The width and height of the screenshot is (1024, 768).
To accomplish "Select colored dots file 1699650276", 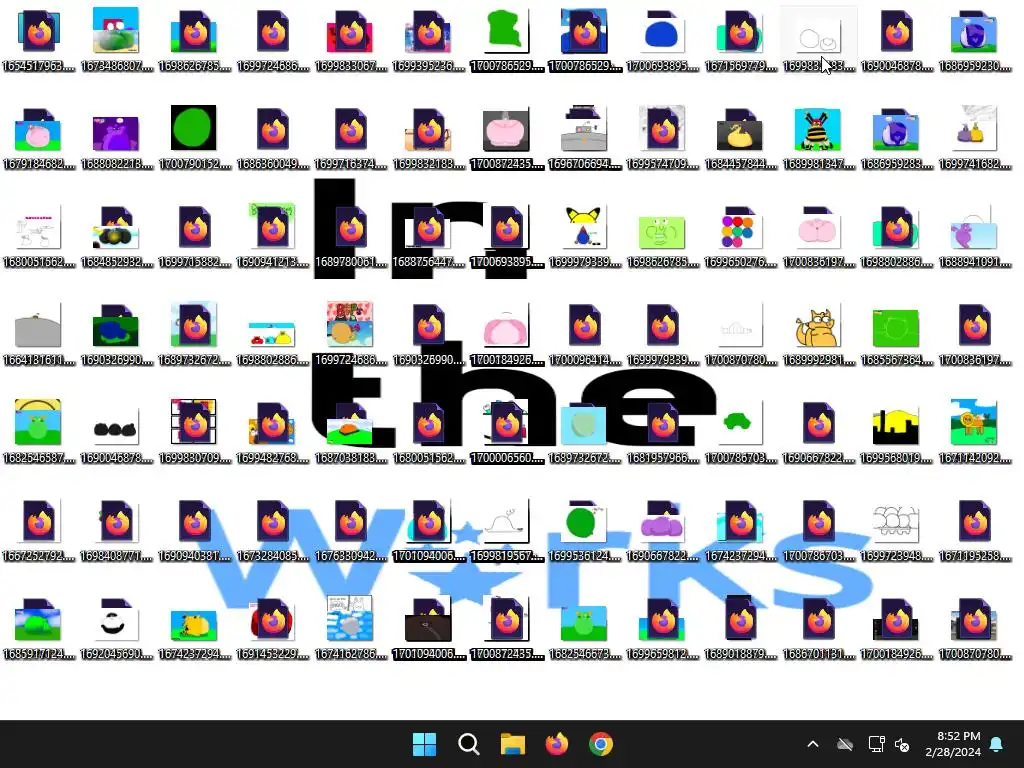I will pyautogui.click(x=741, y=236).
